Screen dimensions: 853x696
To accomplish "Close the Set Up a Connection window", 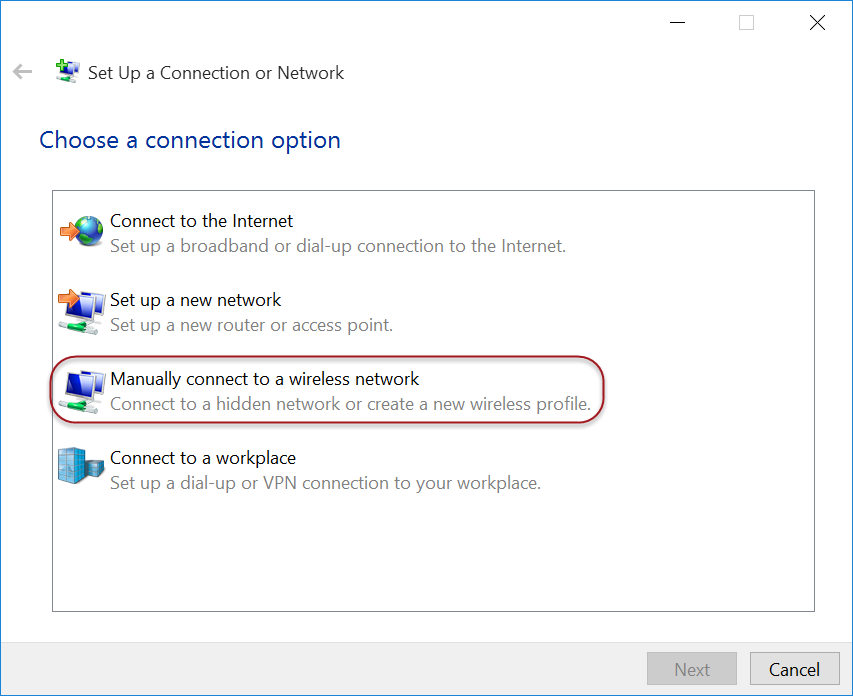I will [817, 23].
